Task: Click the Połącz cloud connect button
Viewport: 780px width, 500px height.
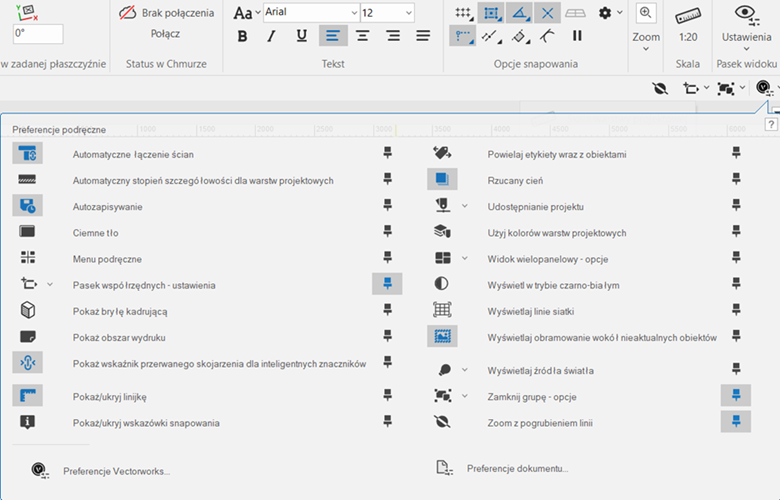Action: pos(166,34)
